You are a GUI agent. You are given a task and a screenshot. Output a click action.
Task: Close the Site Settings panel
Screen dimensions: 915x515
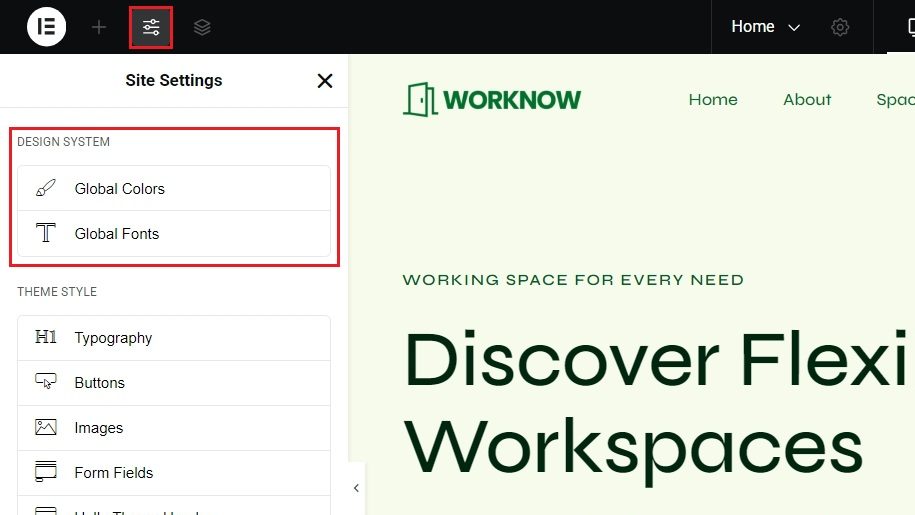point(324,81)
